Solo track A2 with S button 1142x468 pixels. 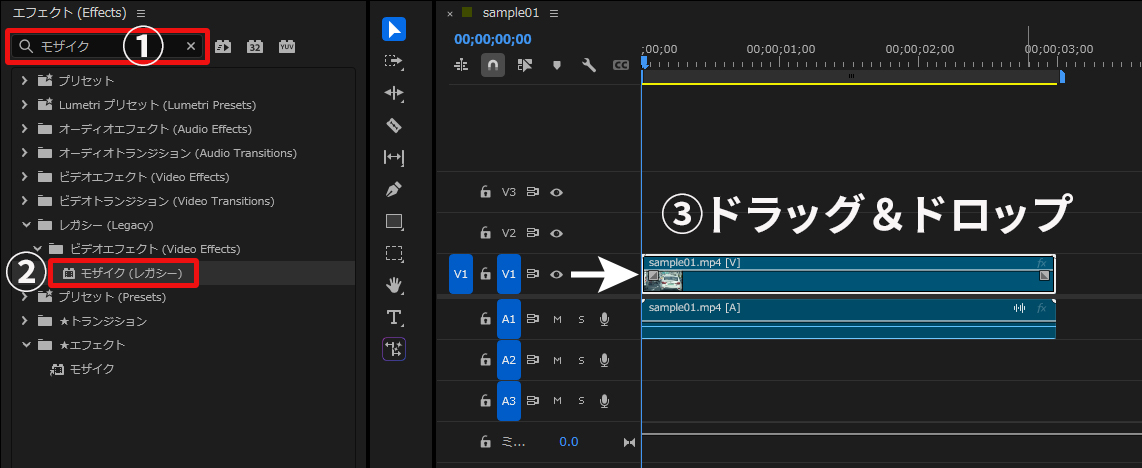[x=581, y=360]
